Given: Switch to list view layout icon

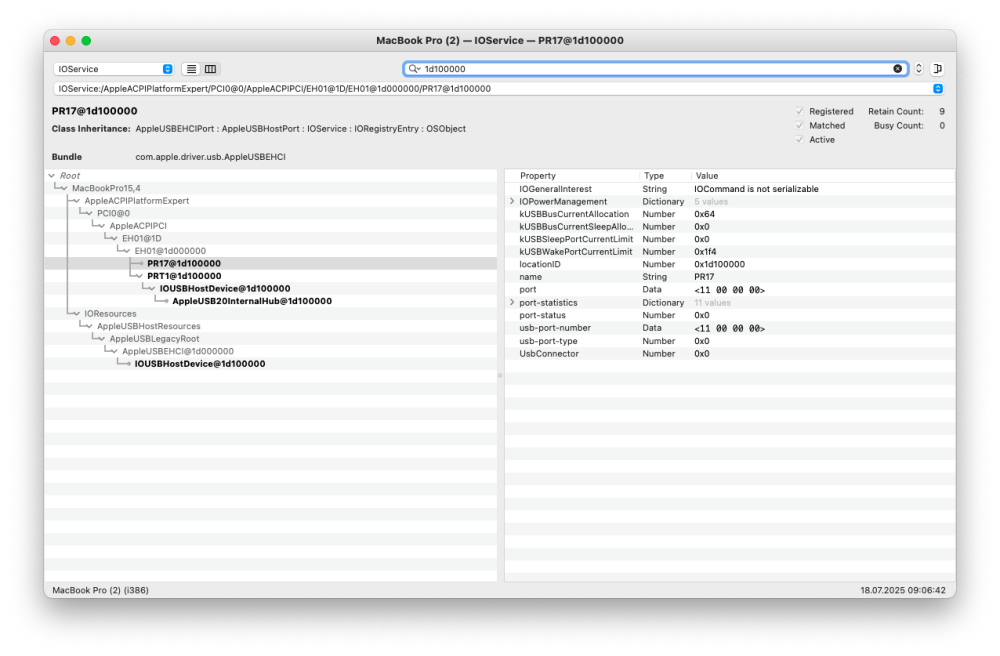Looking at the screenshot, I should click(191, 69).
